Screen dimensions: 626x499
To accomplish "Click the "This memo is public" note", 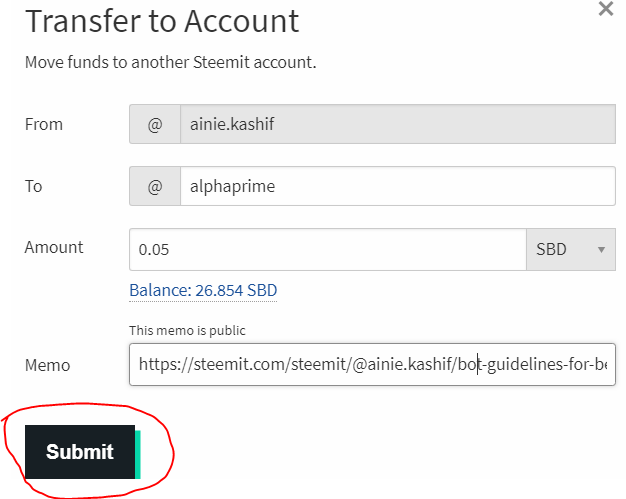I will pos(187,331).
